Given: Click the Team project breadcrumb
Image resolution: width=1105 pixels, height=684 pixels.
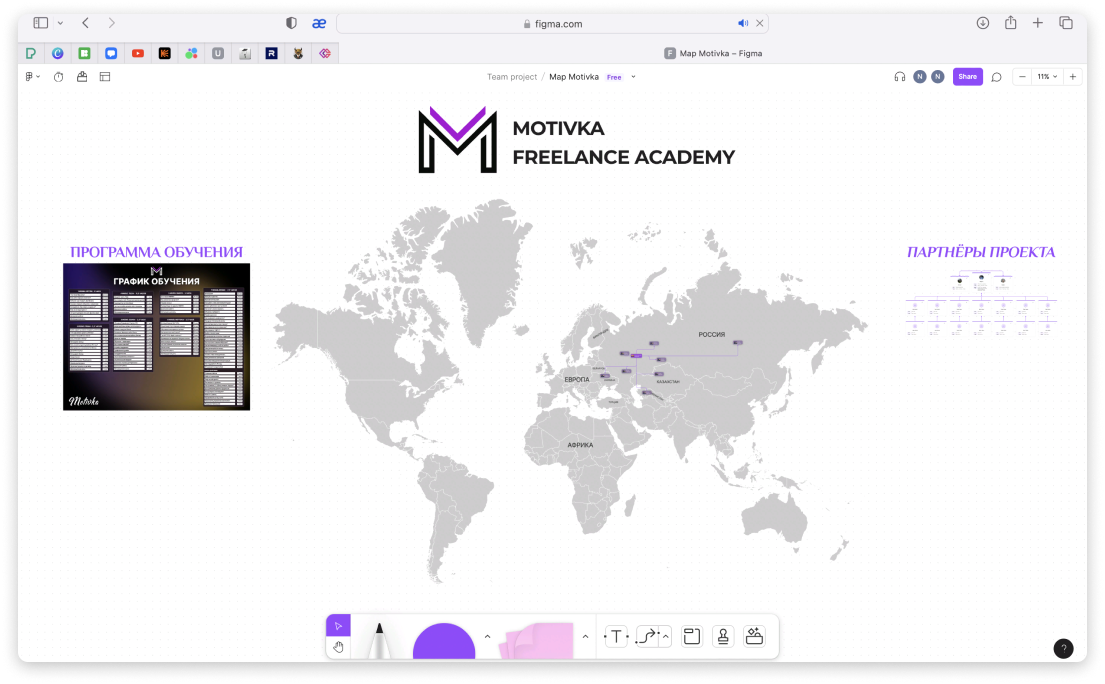Looking at the screenshot, I should pos(512,77).
